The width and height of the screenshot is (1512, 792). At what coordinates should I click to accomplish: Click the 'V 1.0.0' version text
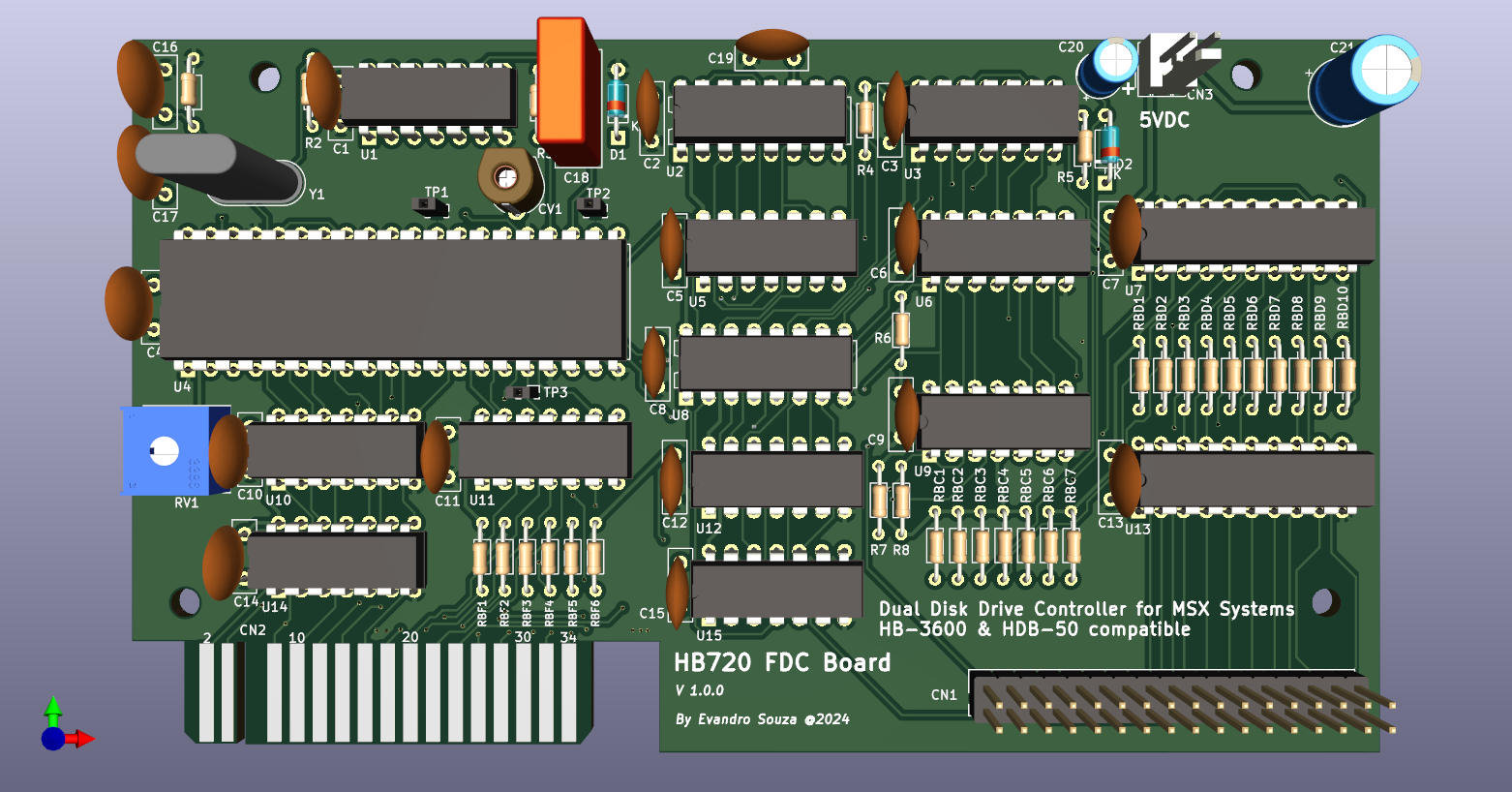tap(700, 690)
